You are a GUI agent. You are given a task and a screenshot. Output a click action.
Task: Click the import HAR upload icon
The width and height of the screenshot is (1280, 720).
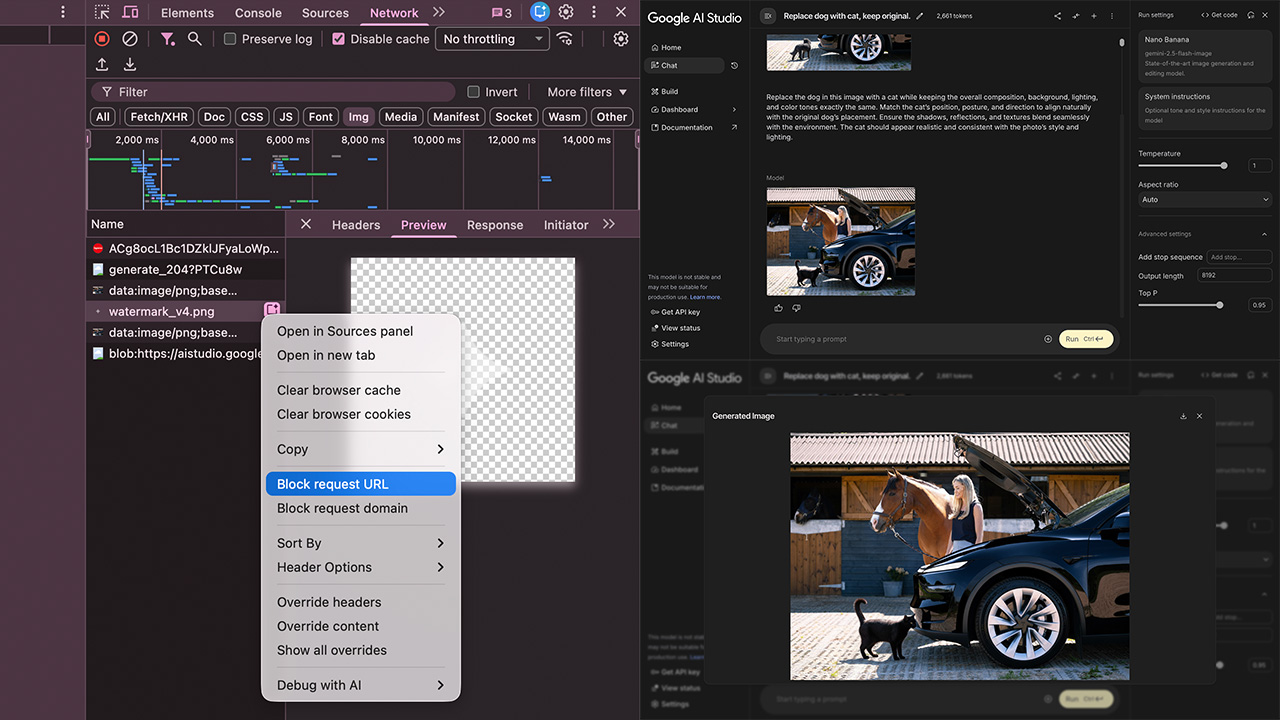click(102, 64)
